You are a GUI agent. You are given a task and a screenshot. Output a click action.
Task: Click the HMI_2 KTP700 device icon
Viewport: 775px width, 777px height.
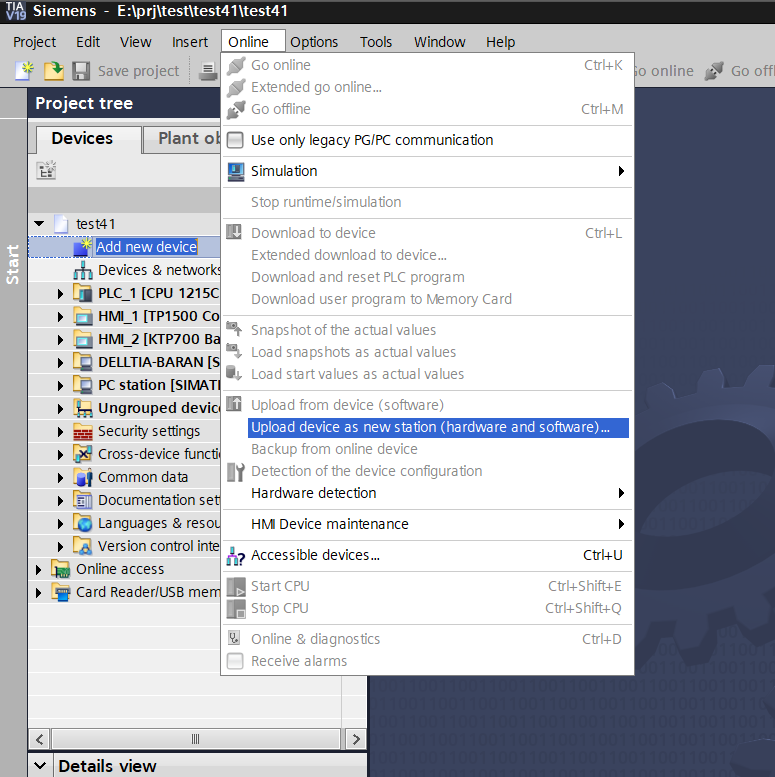pyautogui.click(x=83, y=339)
